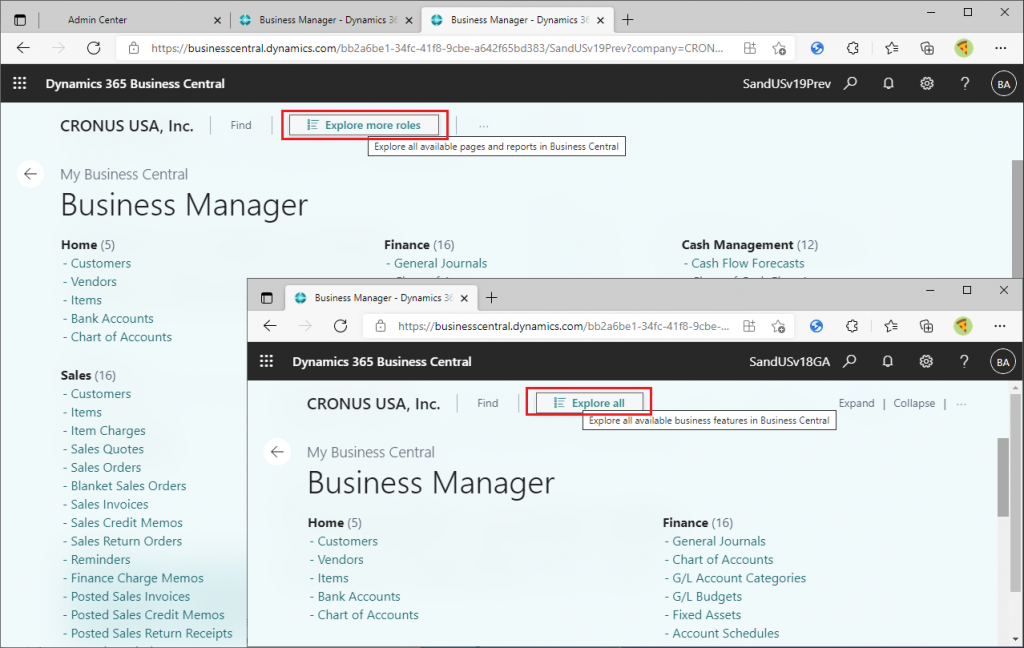Refresh the page in the front browser window
The height and width of the screenshot is (648, 1024).
pyautogui.click(x=340, y=326)
